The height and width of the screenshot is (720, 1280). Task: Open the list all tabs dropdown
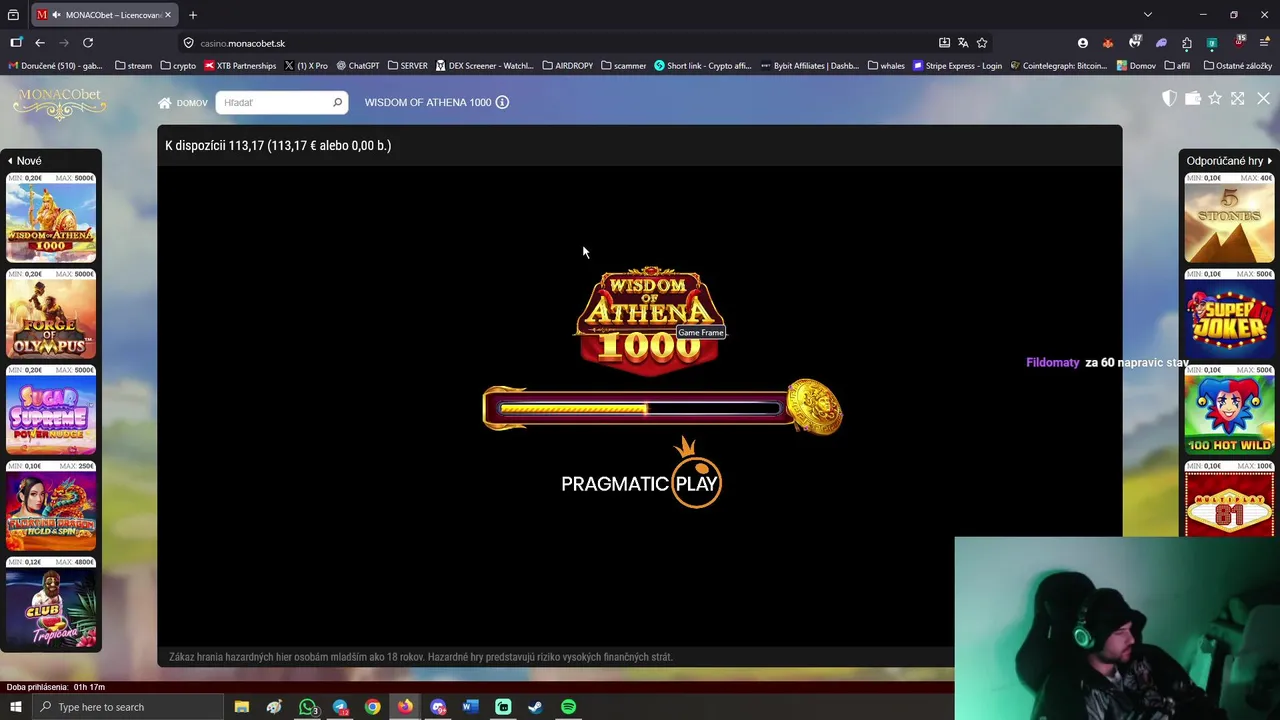tap(1148, 15)
